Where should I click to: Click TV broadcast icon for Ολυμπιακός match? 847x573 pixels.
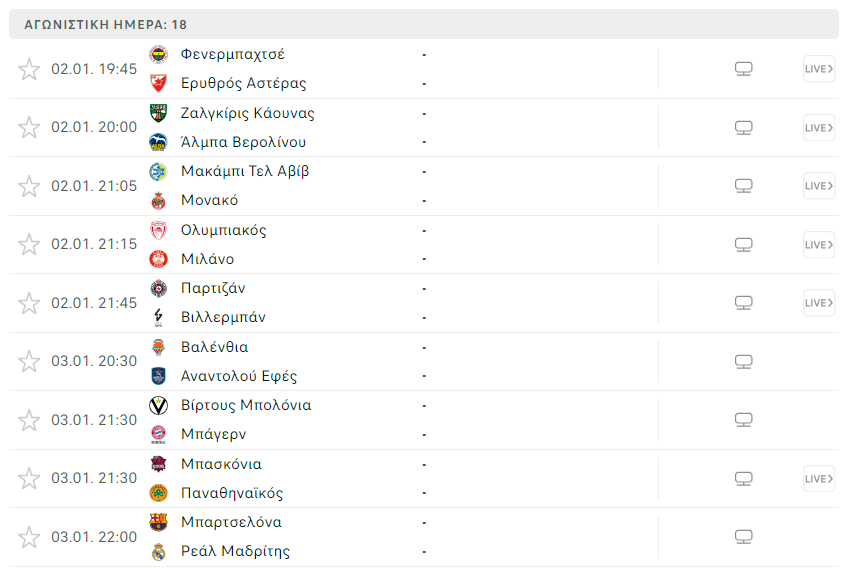coord(743,245)
